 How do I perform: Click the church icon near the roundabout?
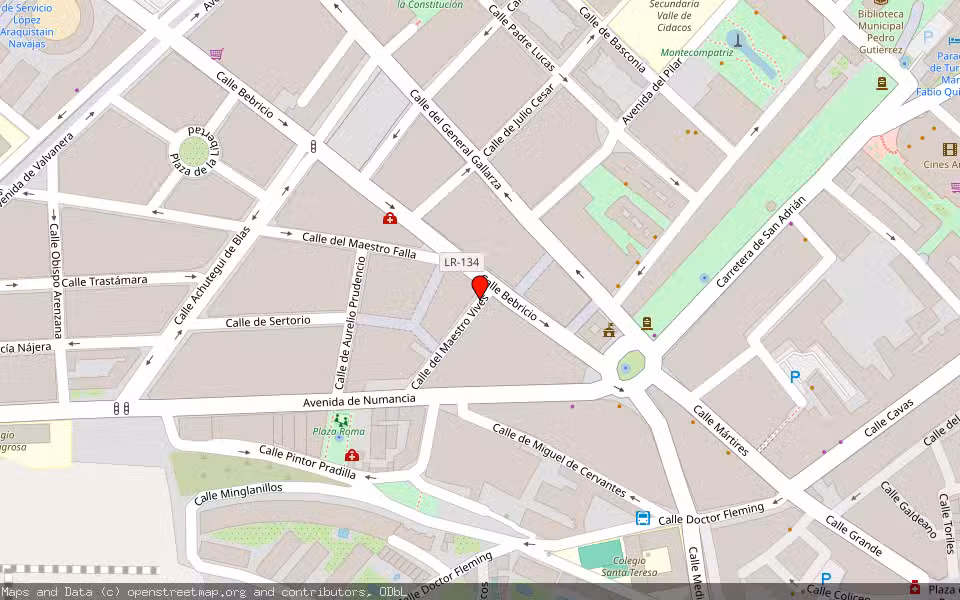pyautogui.click(x=609, y=331)
